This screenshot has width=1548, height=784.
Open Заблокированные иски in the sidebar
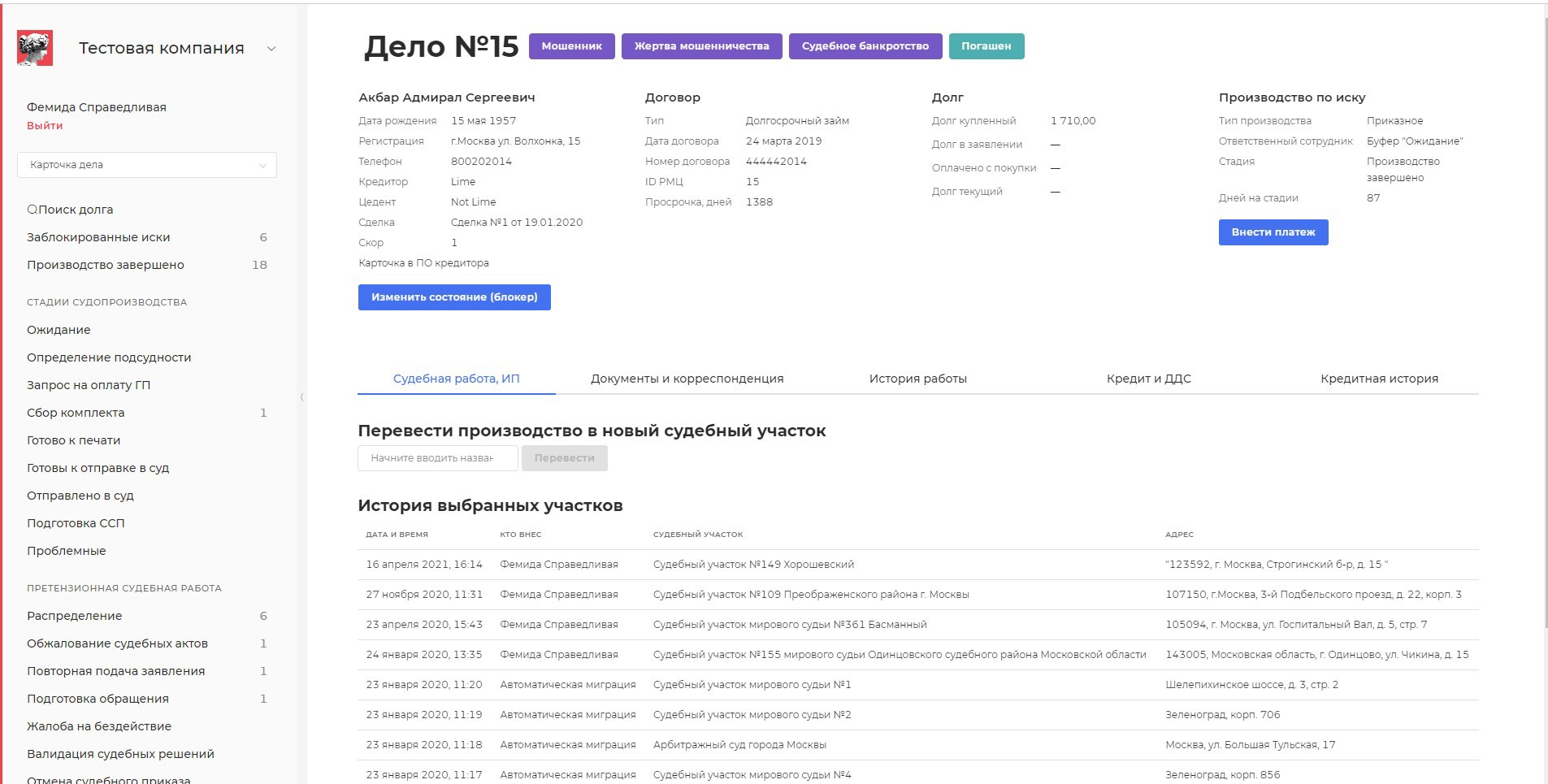click(x=98, y=237)
